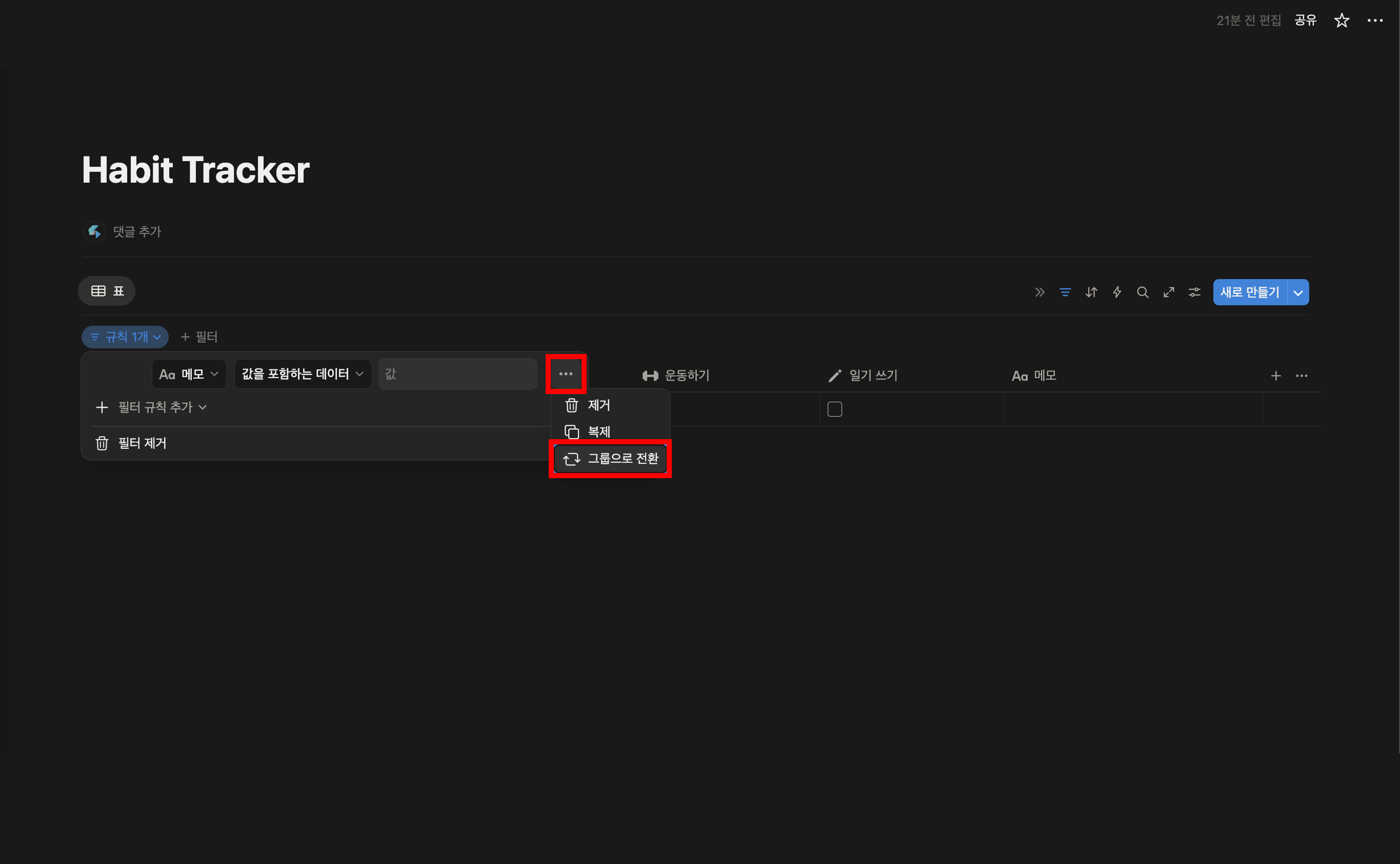Click the lightning bolt automation icon
The height and width of the screenshot is (864, 1400).
[x=1117, y=292]
